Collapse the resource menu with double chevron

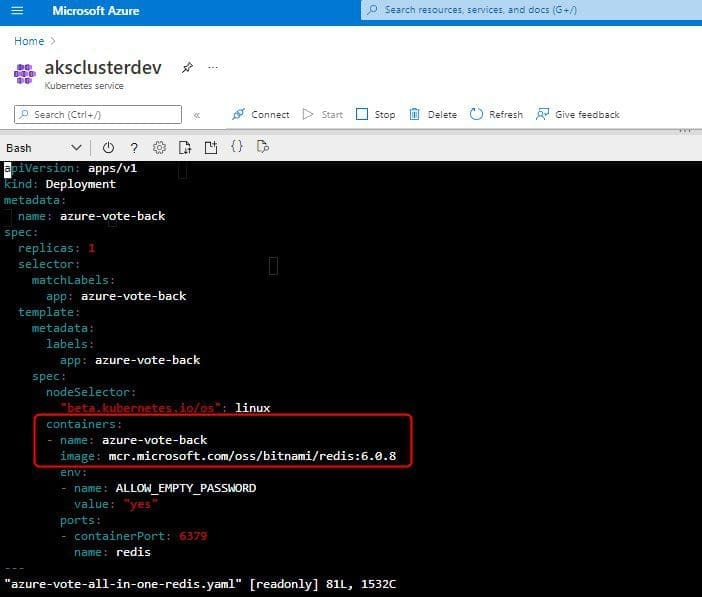196,115
